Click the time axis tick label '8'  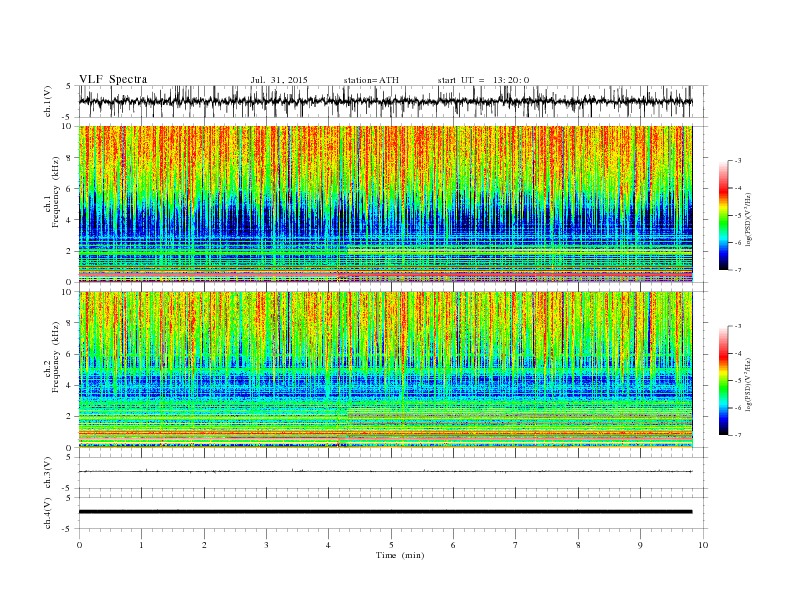pyautogui.click(x=578, y=545)
